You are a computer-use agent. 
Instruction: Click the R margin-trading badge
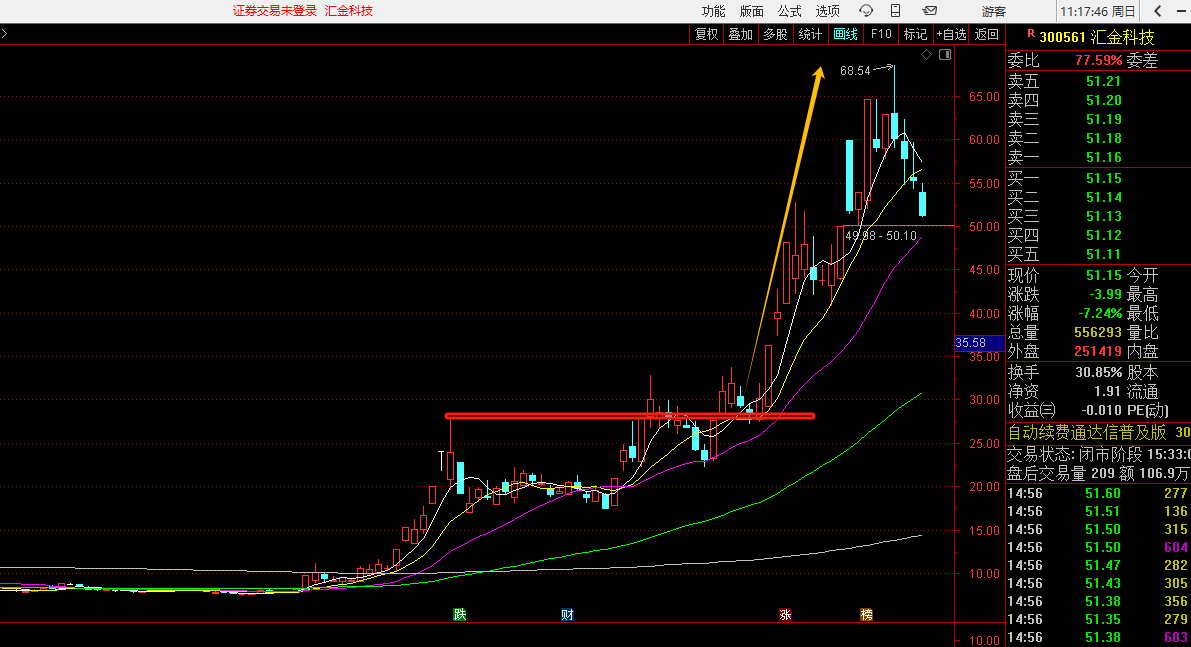(1031, 33)
